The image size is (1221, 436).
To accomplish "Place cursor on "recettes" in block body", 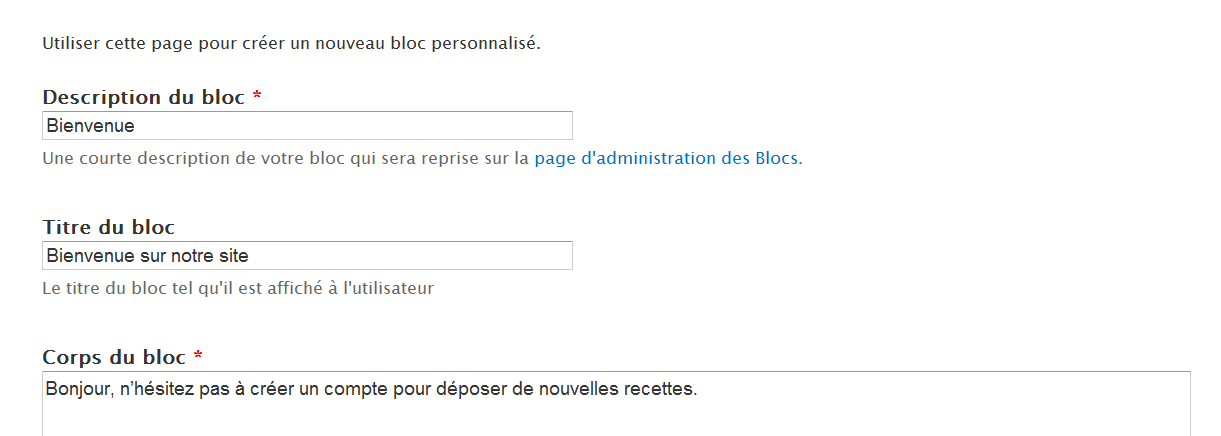I will click(x=661, y=389).
